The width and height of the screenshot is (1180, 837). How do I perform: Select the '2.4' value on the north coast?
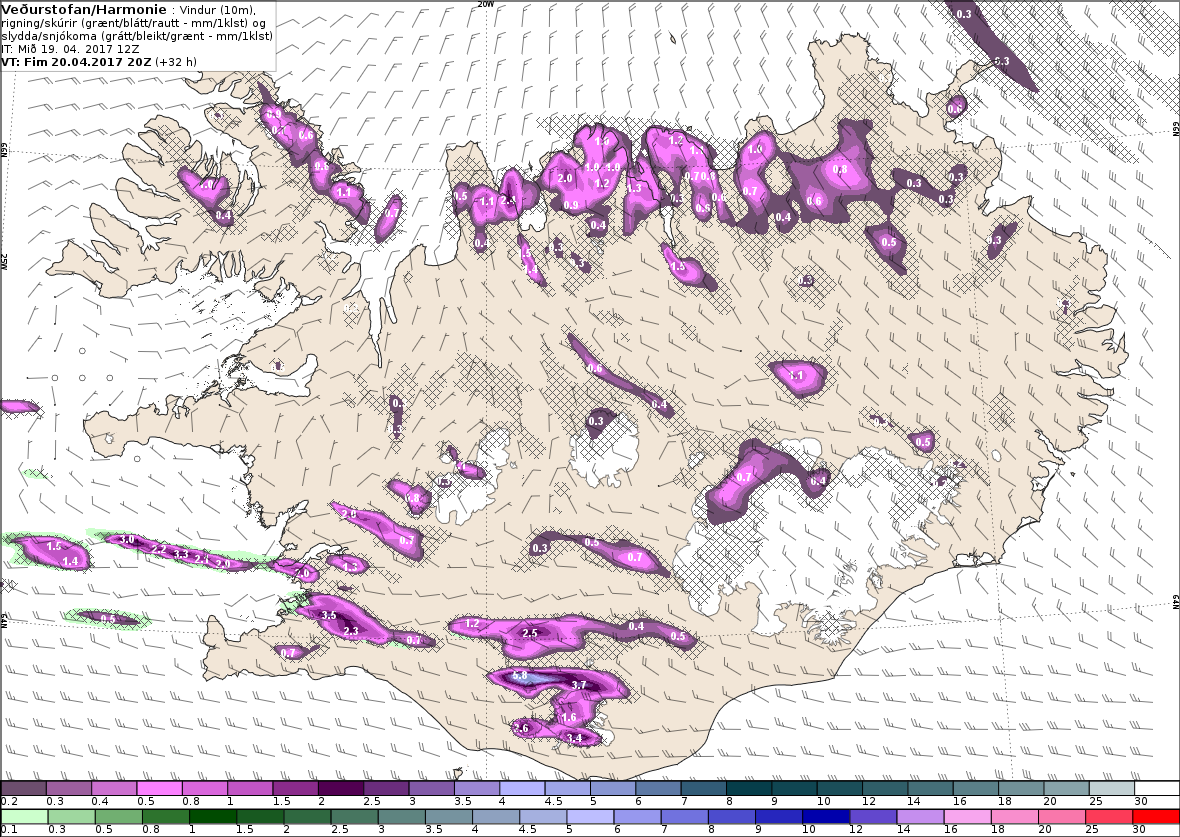[x=508, y=200]
